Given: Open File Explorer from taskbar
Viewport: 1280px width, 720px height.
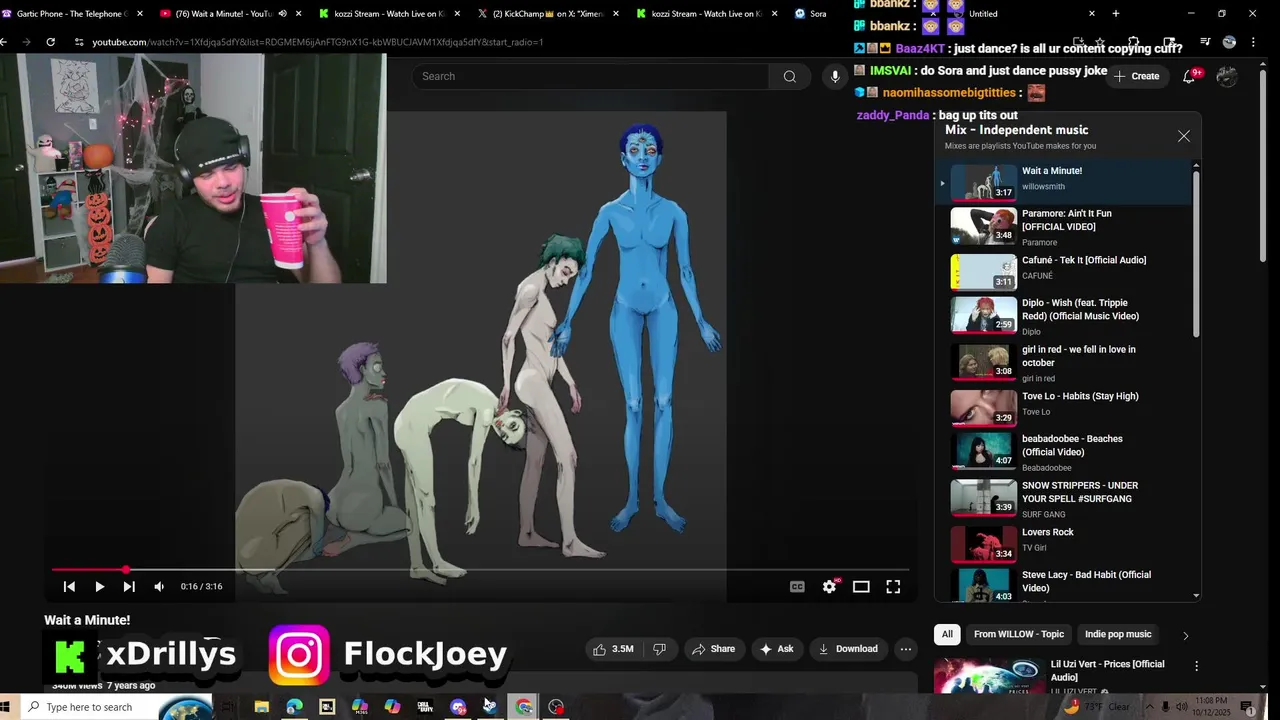Looking at the screenshot, I should pos(262,707).
